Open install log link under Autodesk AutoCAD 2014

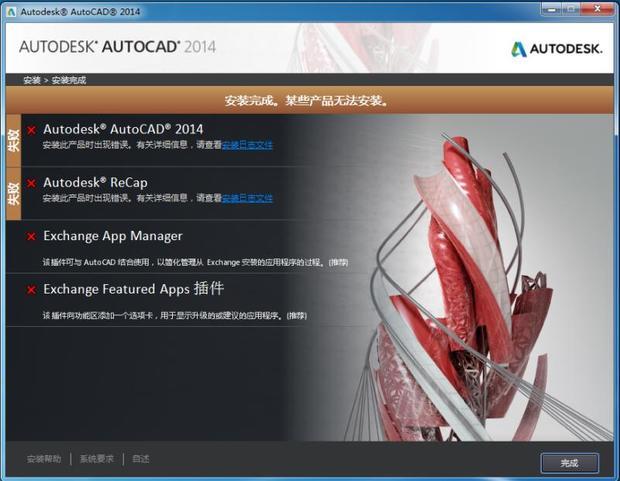click(x=247, y=145)
